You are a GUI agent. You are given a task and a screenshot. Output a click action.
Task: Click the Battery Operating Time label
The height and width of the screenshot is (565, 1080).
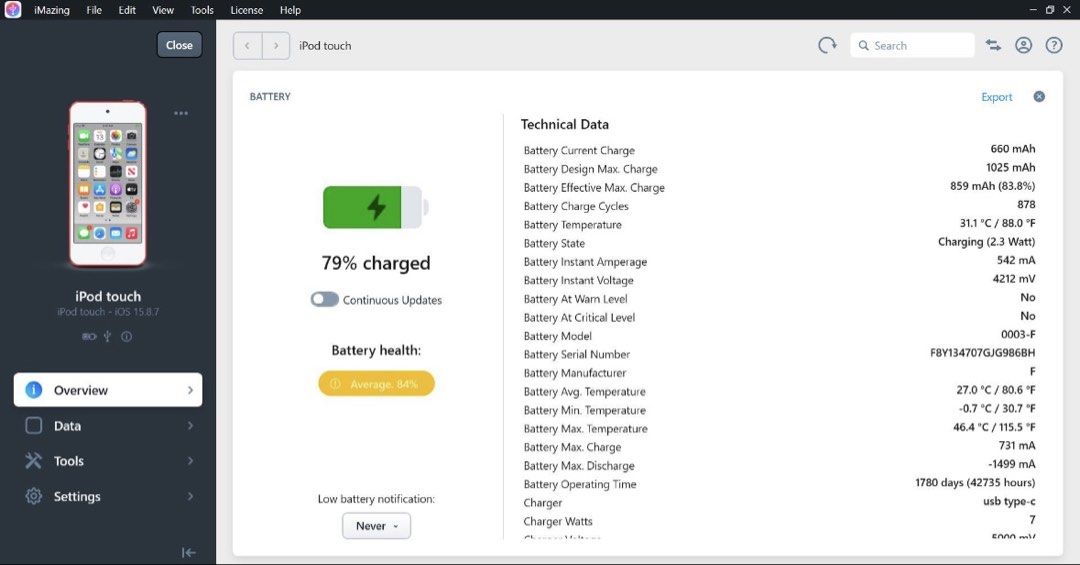pos(580,484)
